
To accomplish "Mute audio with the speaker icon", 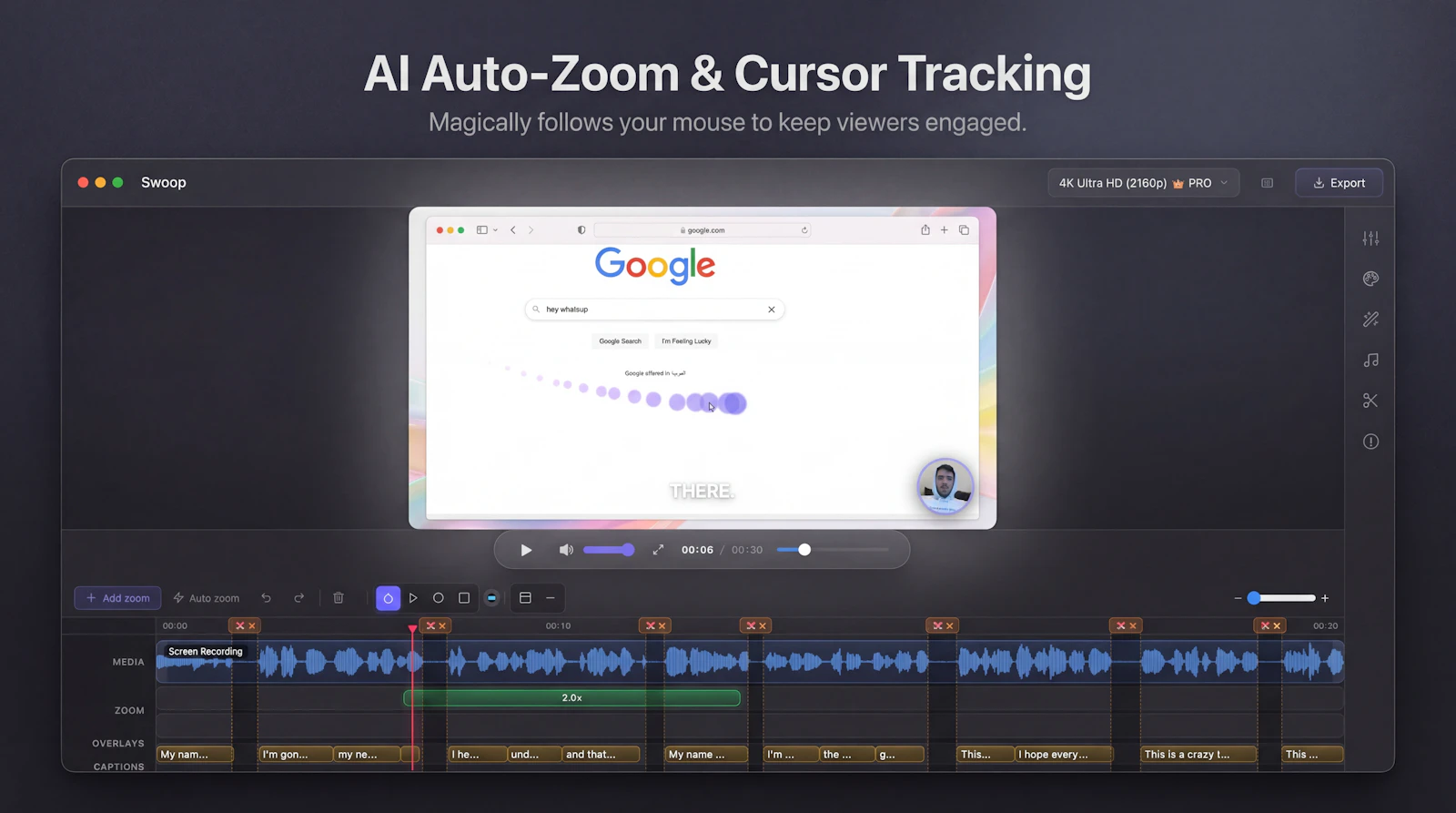I will click(565, 550).
